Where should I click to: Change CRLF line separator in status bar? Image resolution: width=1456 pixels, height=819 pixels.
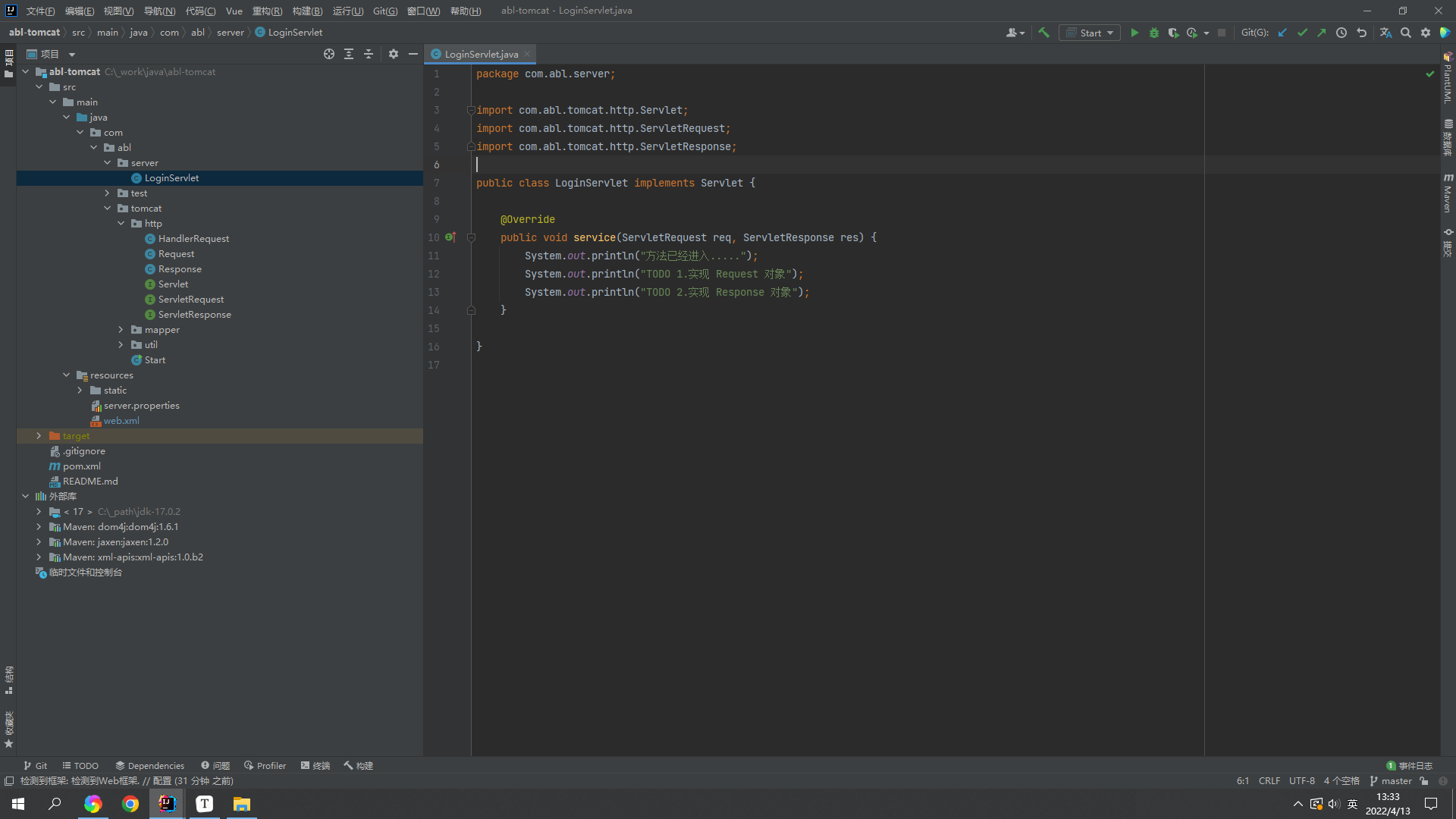[1269, 780]
